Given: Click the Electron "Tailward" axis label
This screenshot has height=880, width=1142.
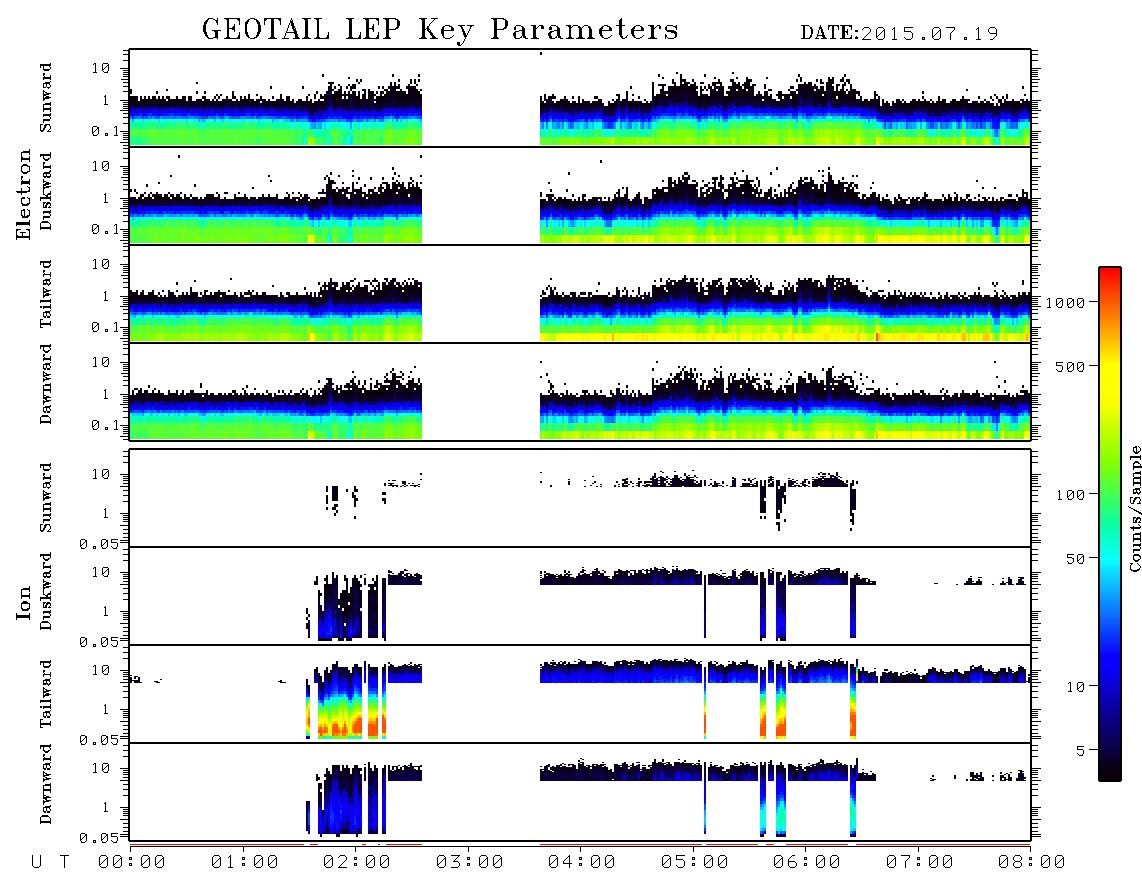Looking at the screenshot, I should click(x=46, y=294).
